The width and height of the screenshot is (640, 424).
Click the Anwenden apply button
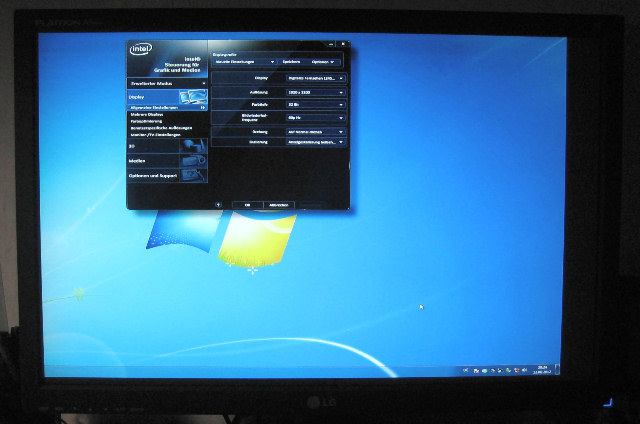[279, 205]
